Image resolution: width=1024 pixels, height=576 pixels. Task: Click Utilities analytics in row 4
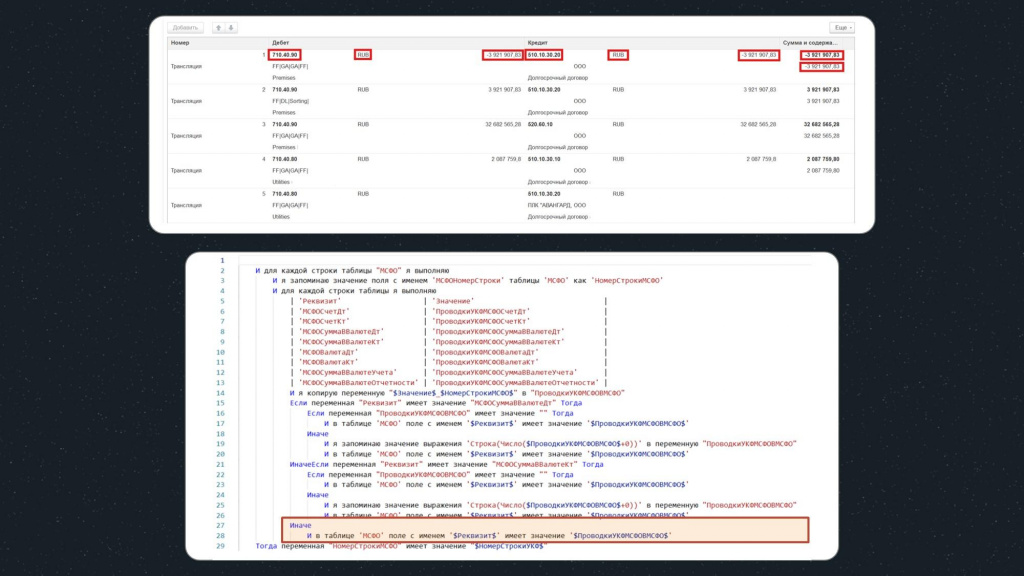(281, 182)
